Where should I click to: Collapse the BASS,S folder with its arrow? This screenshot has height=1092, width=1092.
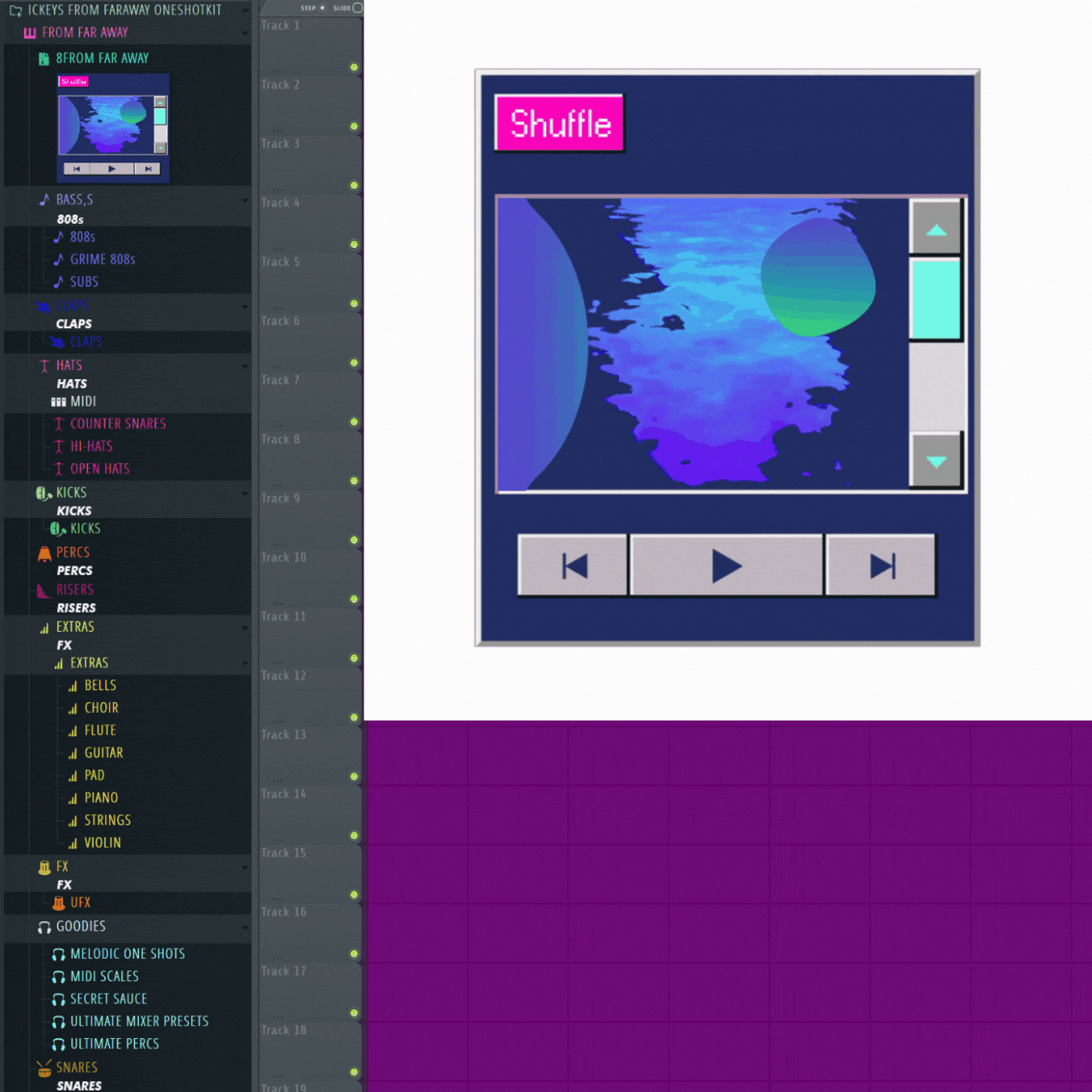245,200
